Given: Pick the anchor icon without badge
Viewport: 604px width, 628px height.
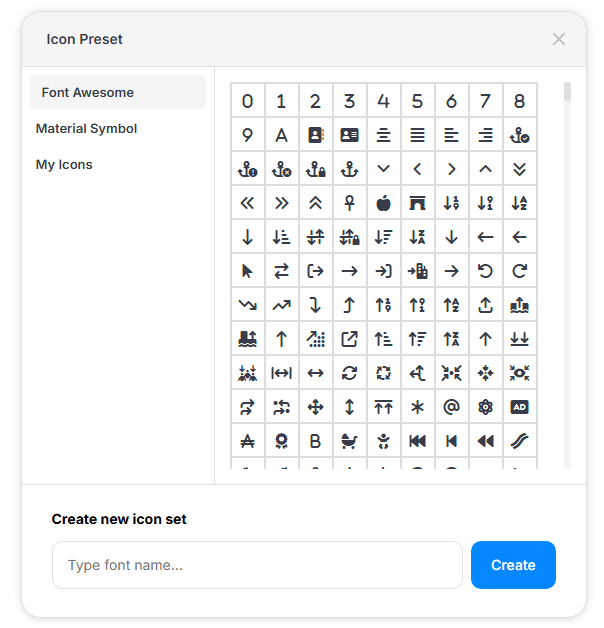Looking at the screenshot, I should (x=349, y=169).
